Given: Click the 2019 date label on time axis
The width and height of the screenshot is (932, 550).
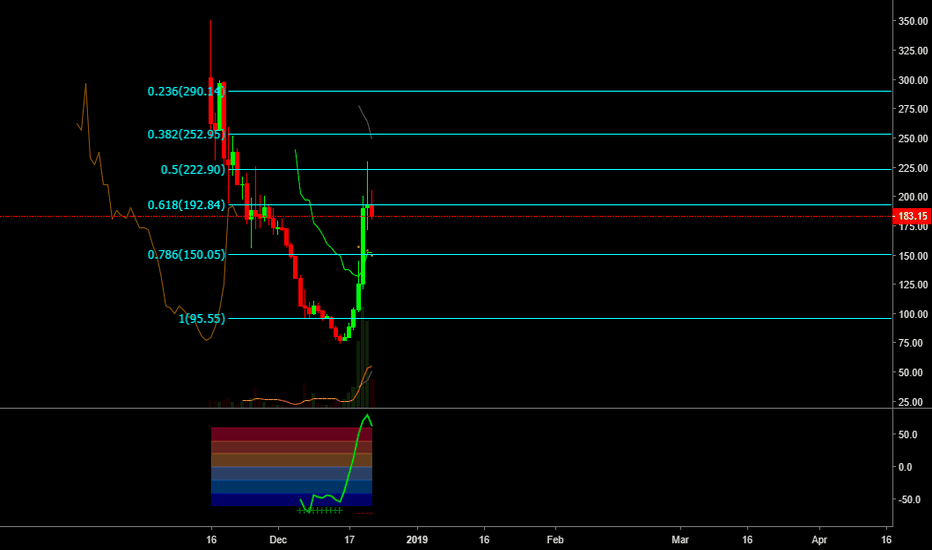Looking at the screenshot, I should [417, 540].
